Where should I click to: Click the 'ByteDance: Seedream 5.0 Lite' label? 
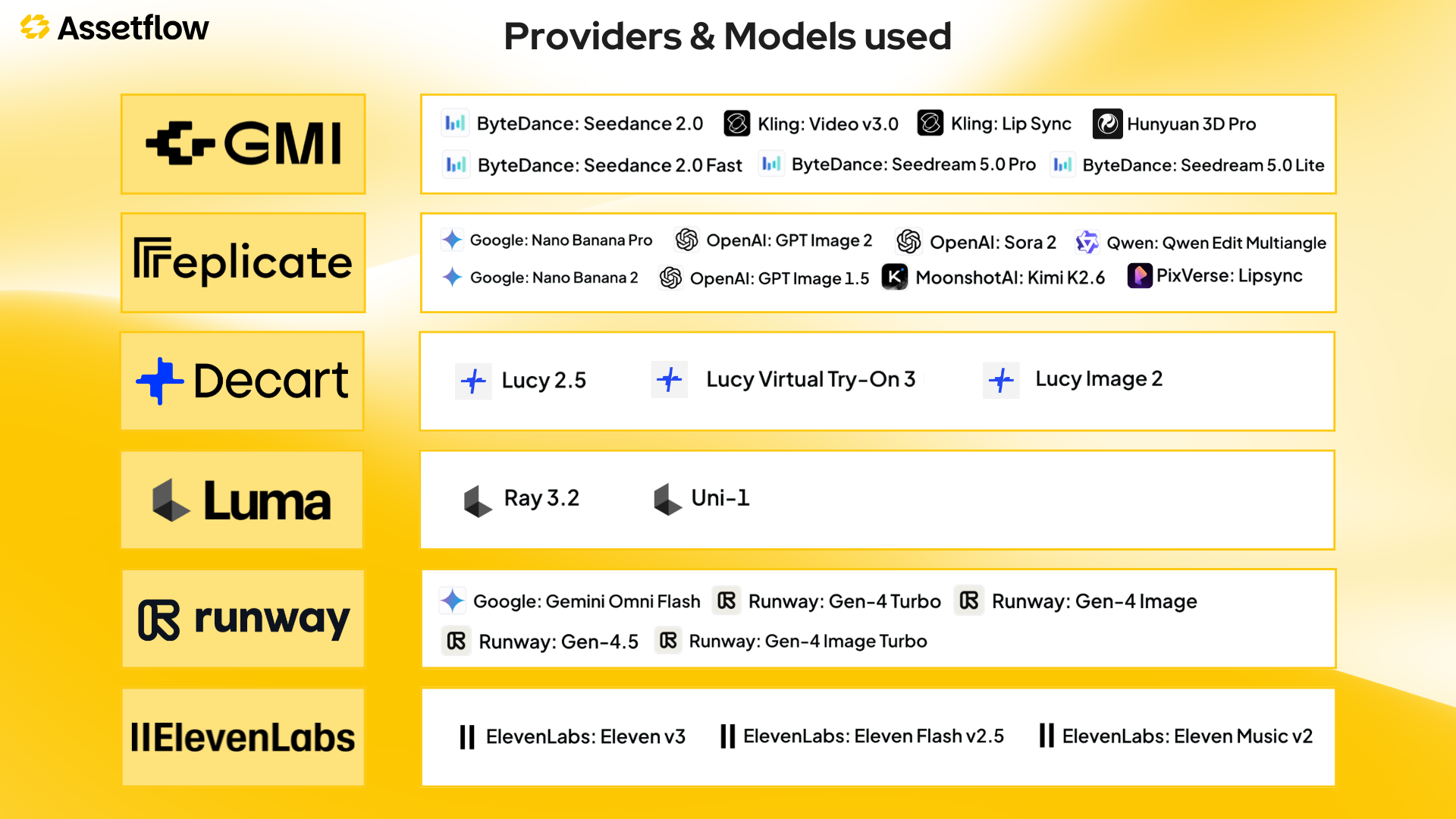point(1203,165)
